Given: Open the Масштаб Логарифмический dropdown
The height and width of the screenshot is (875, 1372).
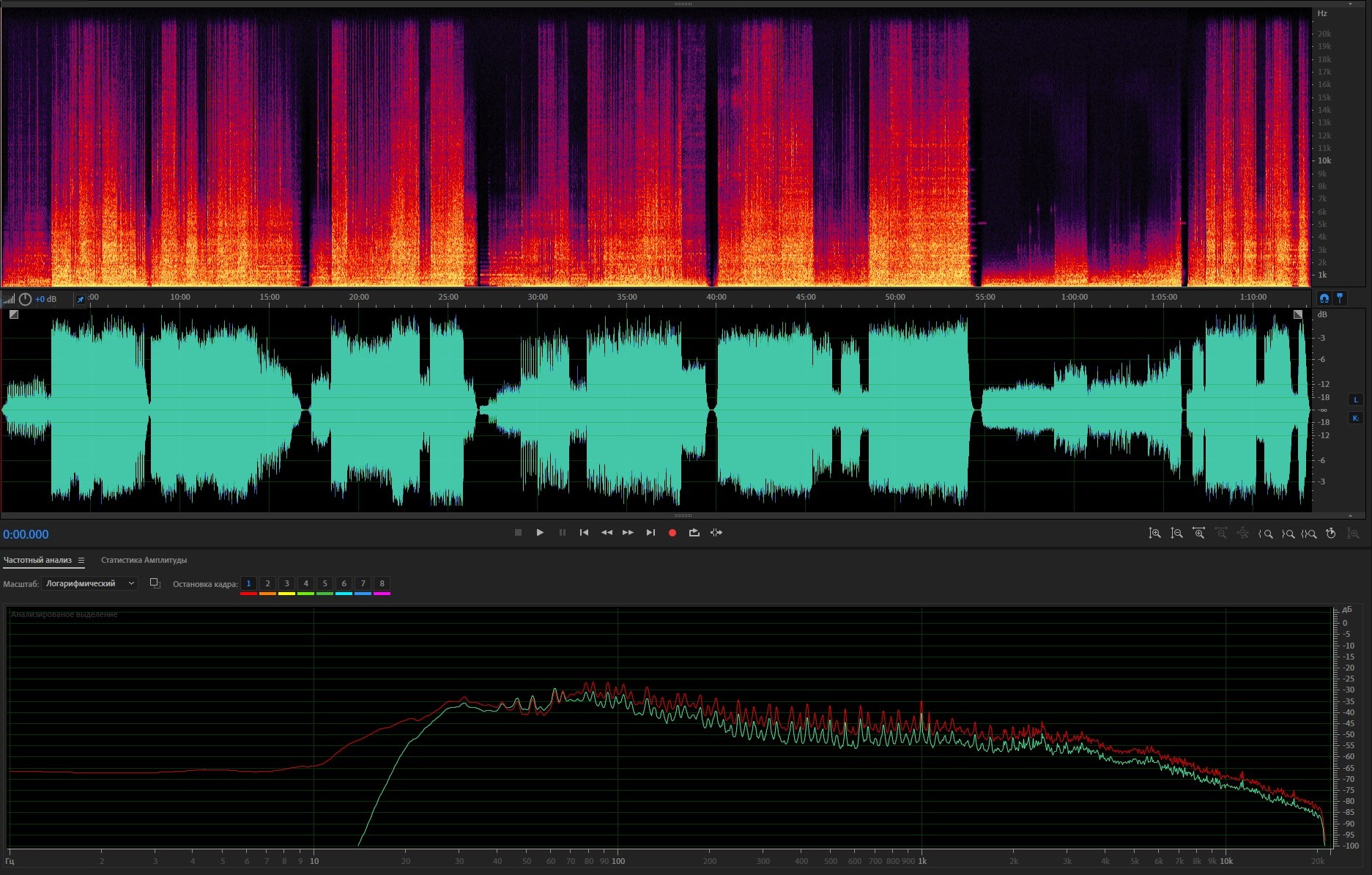Looking at the screenshot, I should click(89, 583).
